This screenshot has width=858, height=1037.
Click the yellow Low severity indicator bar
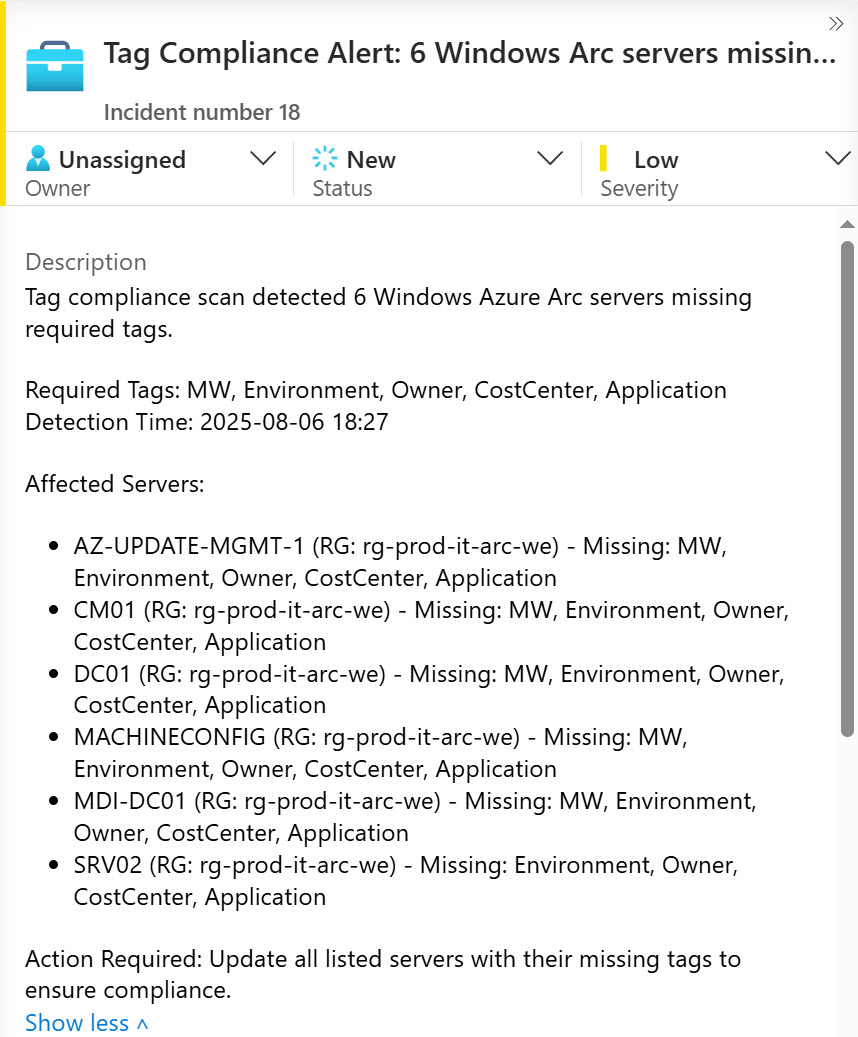[603, 159]
